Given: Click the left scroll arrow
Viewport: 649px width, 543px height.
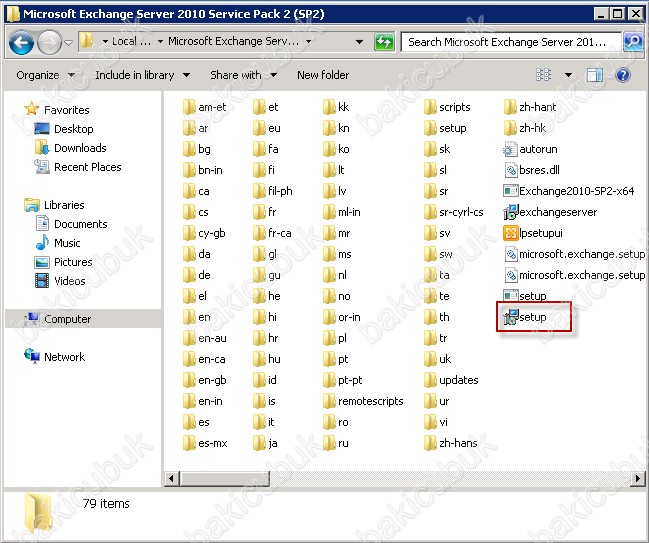Looking at the screenshot, I should 171,479.
